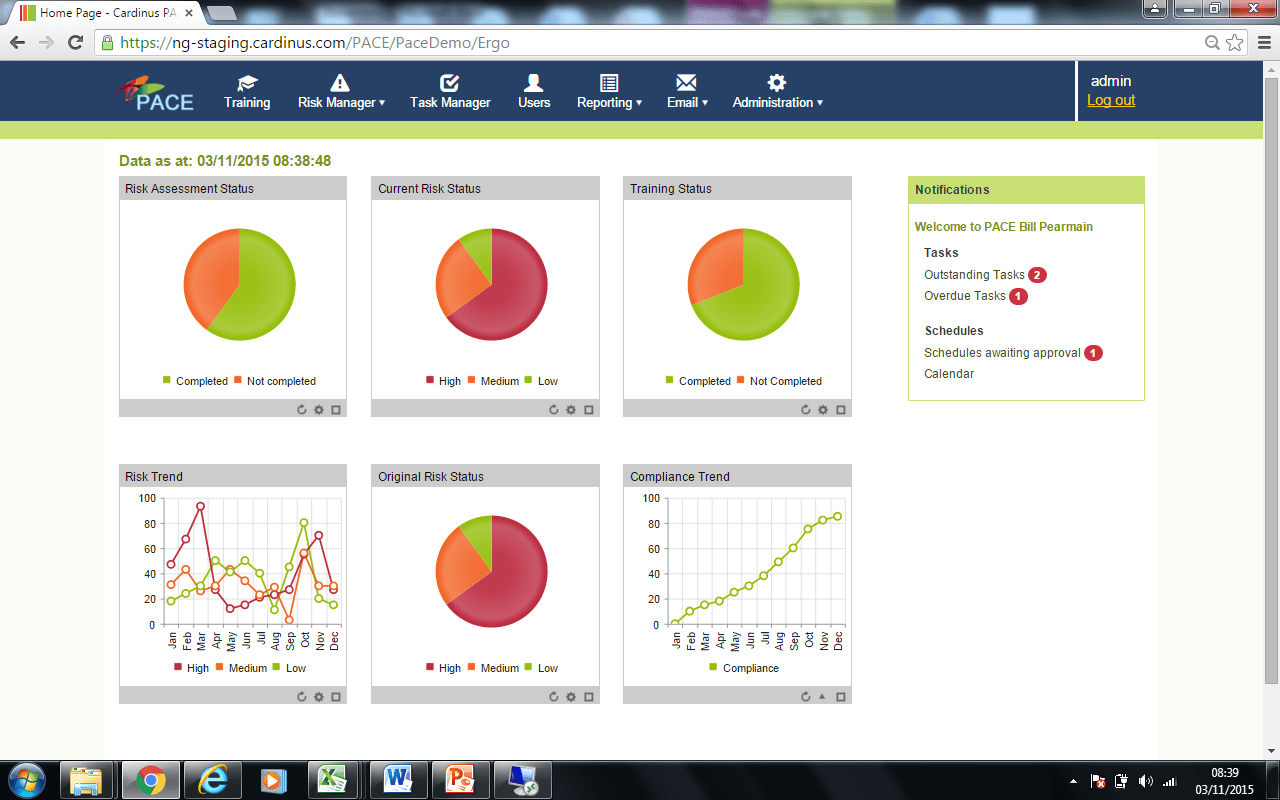Open the Administration dropdown menu
This screenshot has width=1280, height=800.
point(777,102)
